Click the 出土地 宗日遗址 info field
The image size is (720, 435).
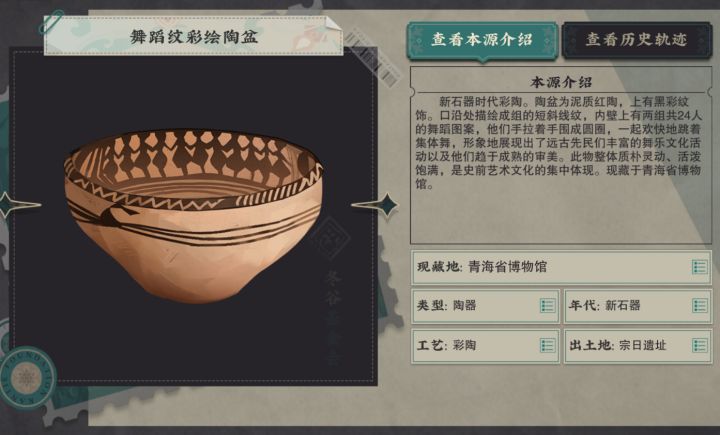click(x=625, y=345)
